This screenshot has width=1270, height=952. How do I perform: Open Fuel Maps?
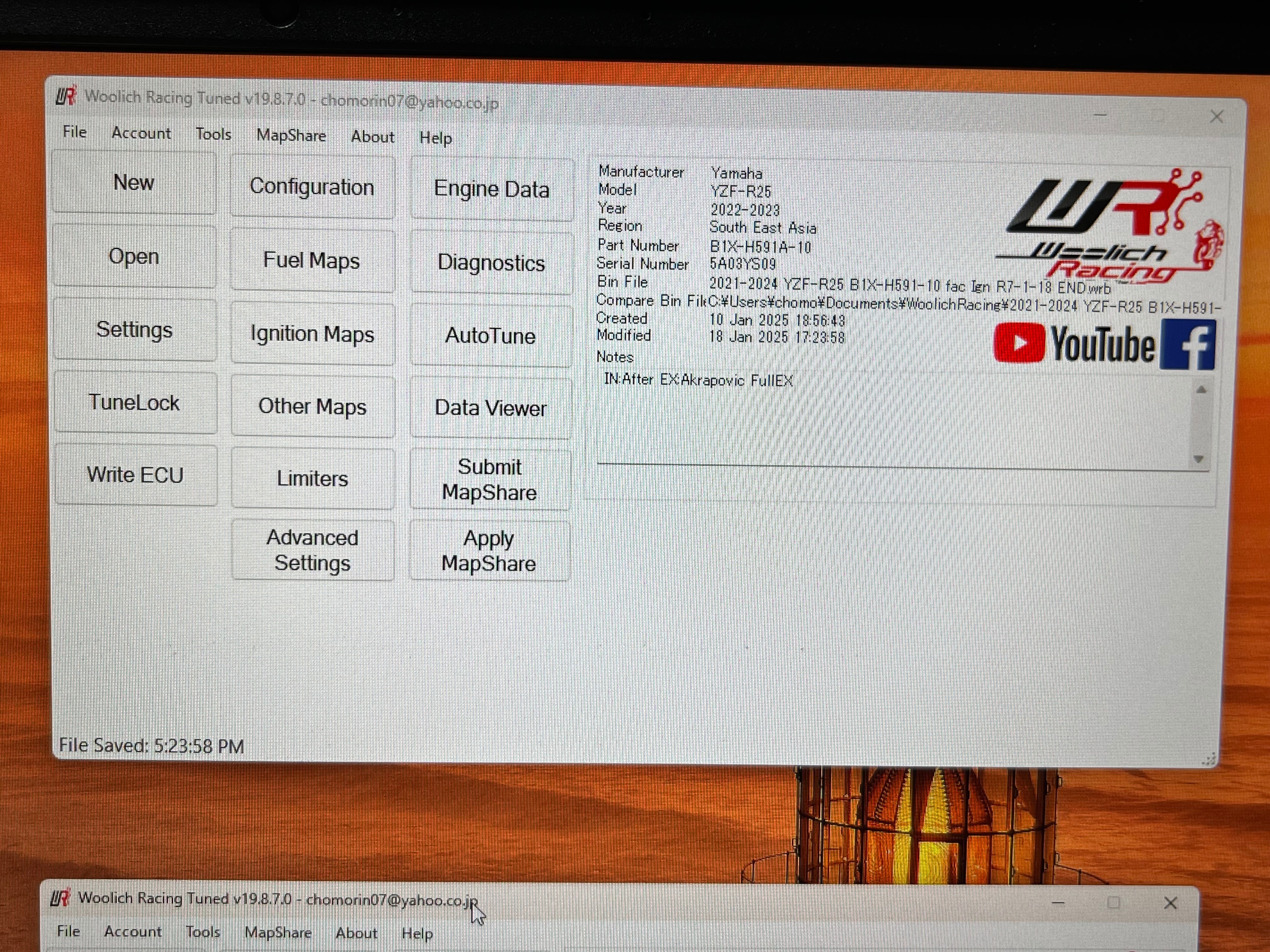pos(312,261)
